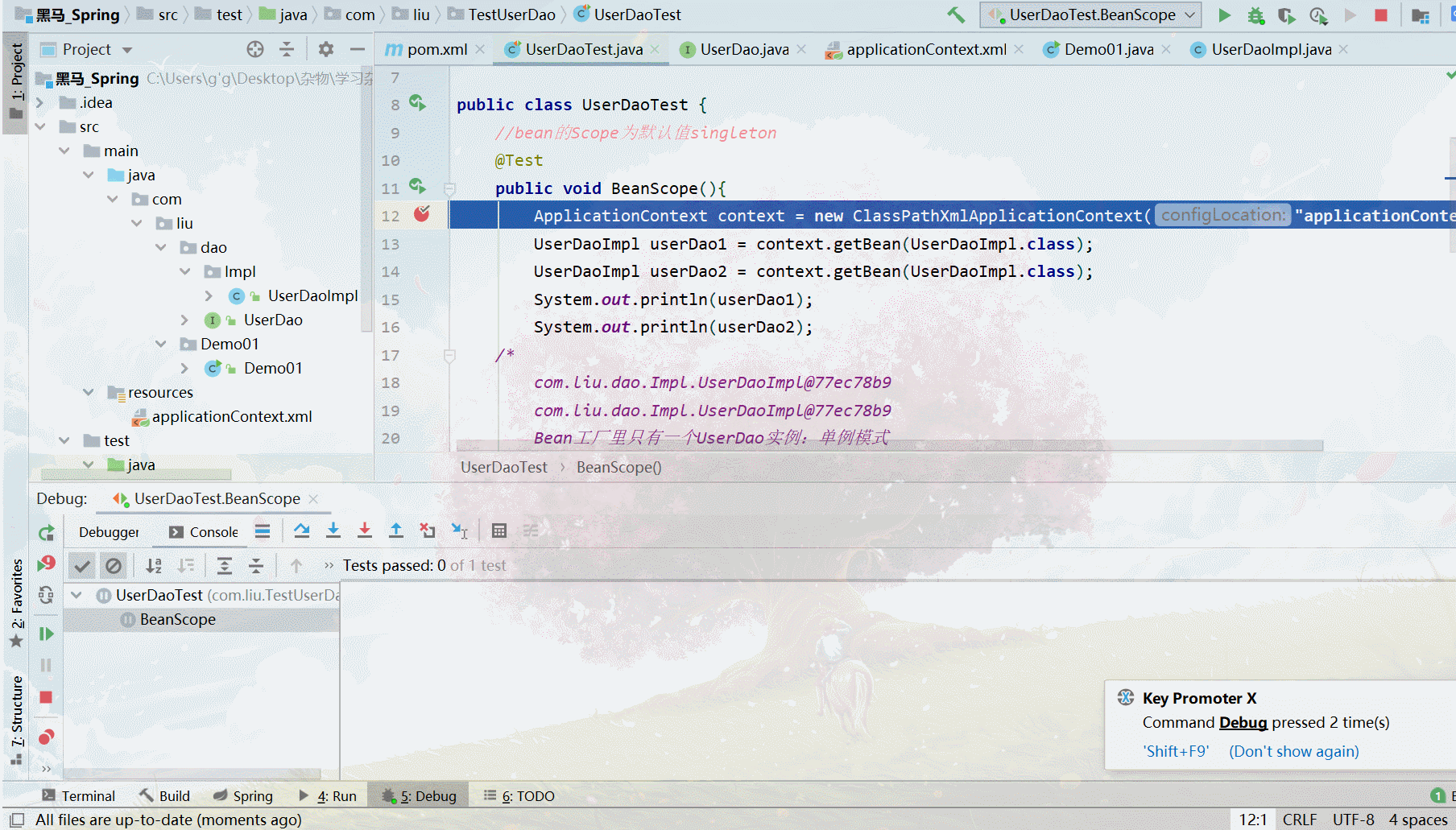Click Run to Cursor icon
Screen dimensions: 1456x830
click(x=460, y=531)
